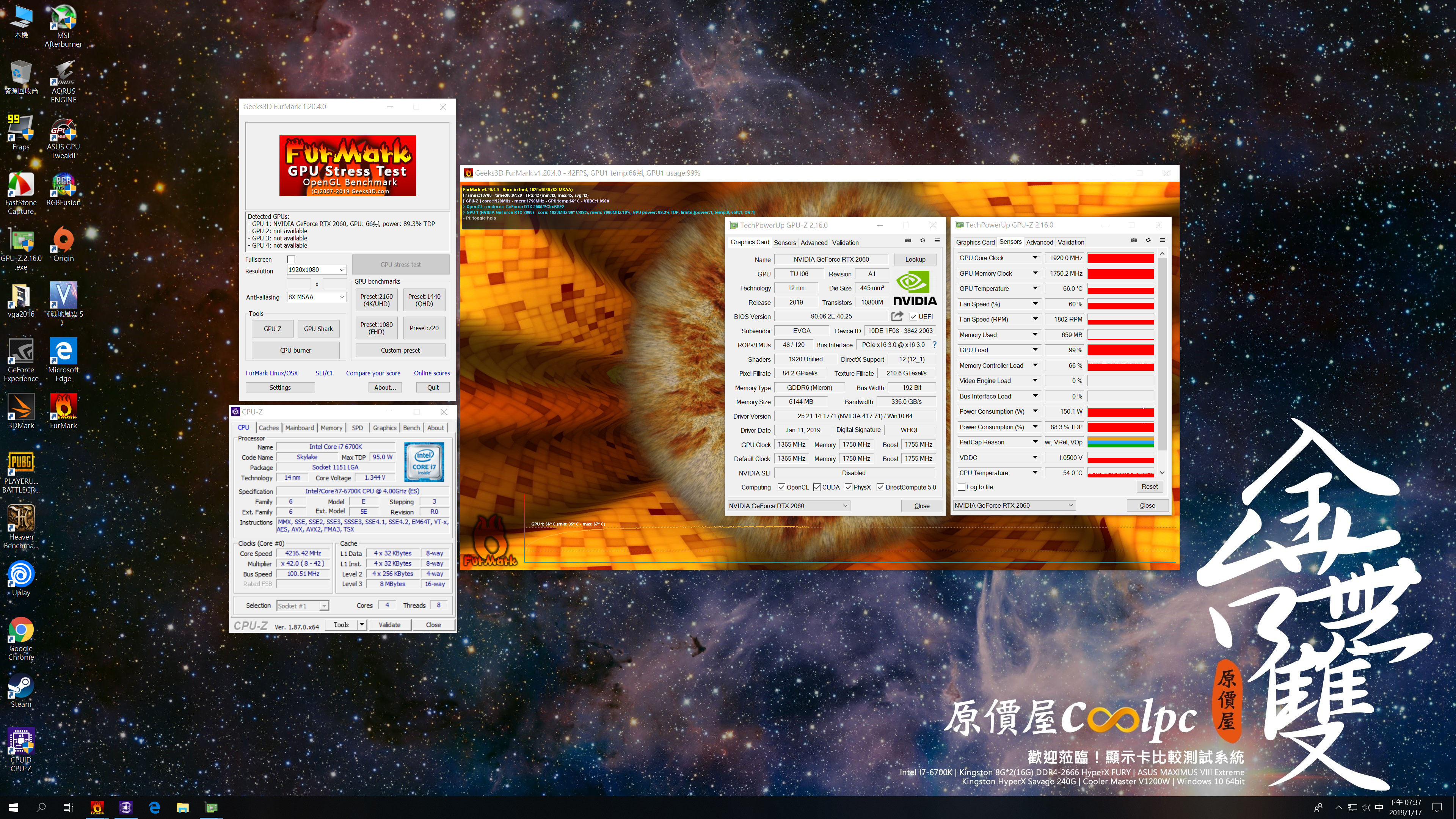1456x819 pixels.
Task: Toggle UEFI checkbox in GPU-Z
Action: [913, 317]
